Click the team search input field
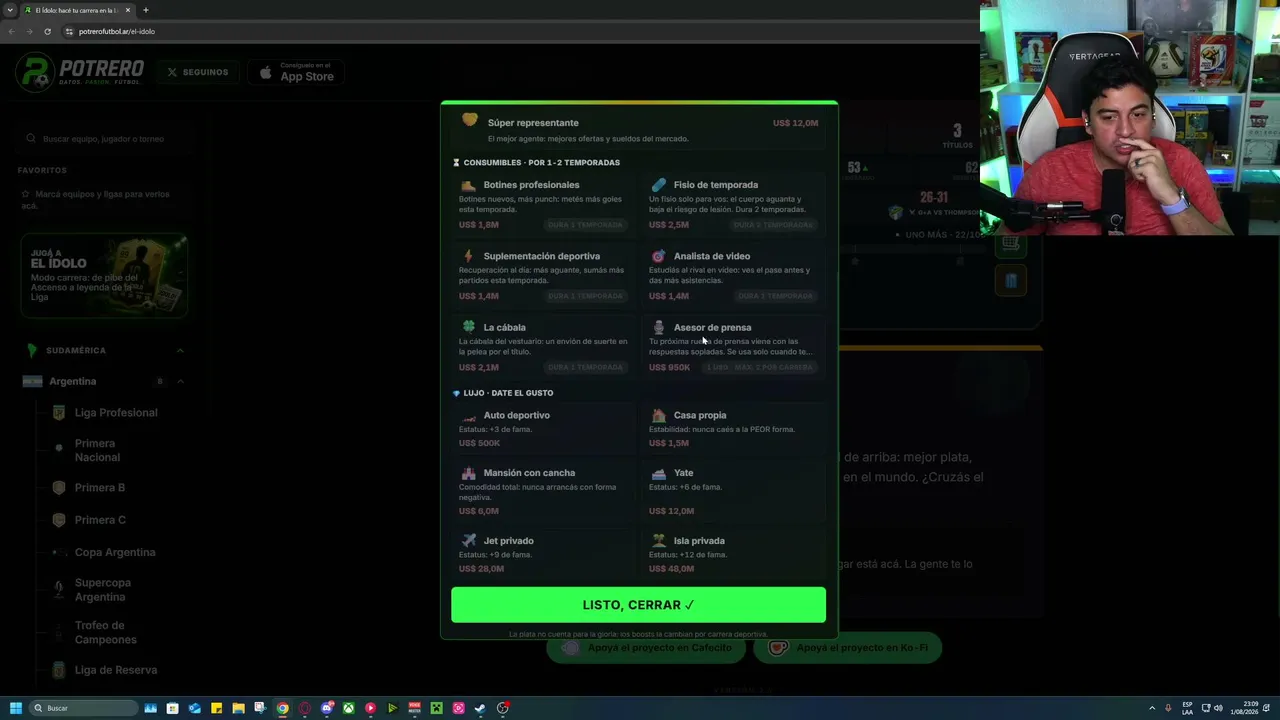 (102, 139)
